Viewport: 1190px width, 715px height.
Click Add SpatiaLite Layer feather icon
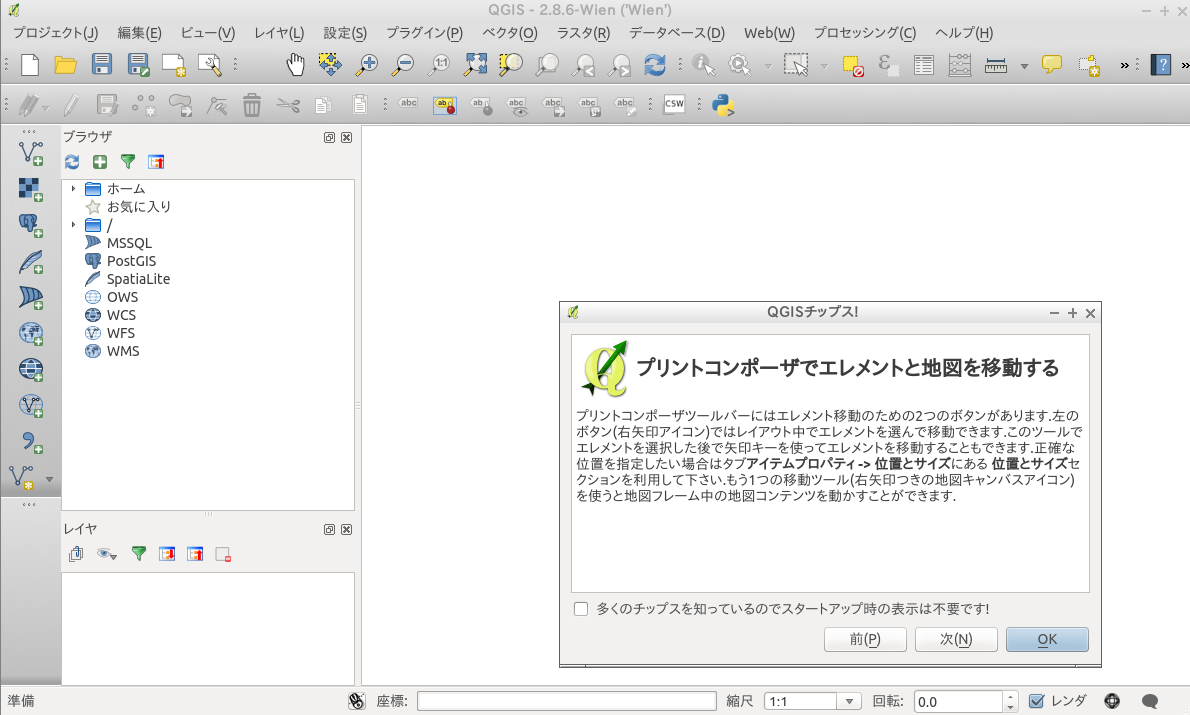30,262
